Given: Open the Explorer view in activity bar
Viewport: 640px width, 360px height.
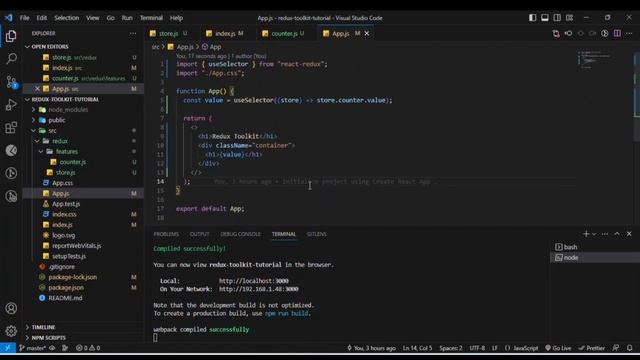Looking at the screenshot, I should coord(11,36).
